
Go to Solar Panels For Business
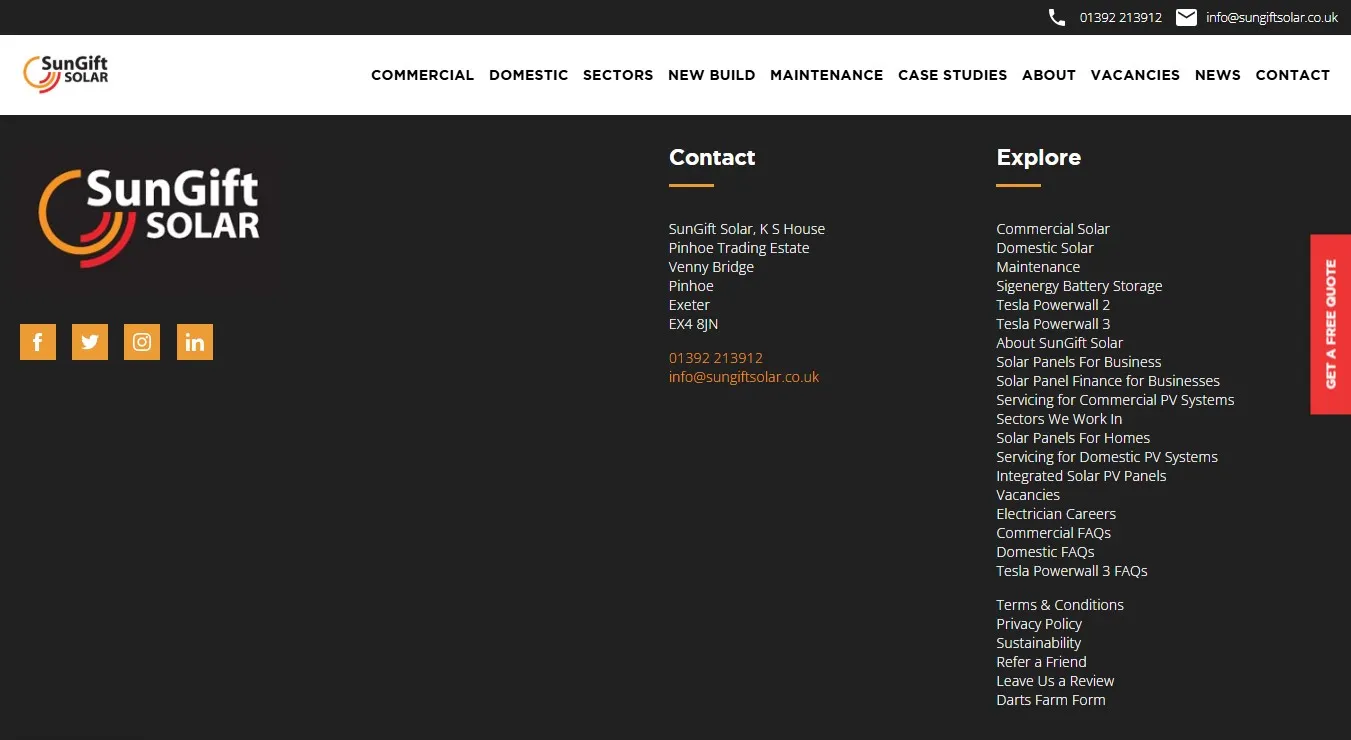pos(1079,362)
